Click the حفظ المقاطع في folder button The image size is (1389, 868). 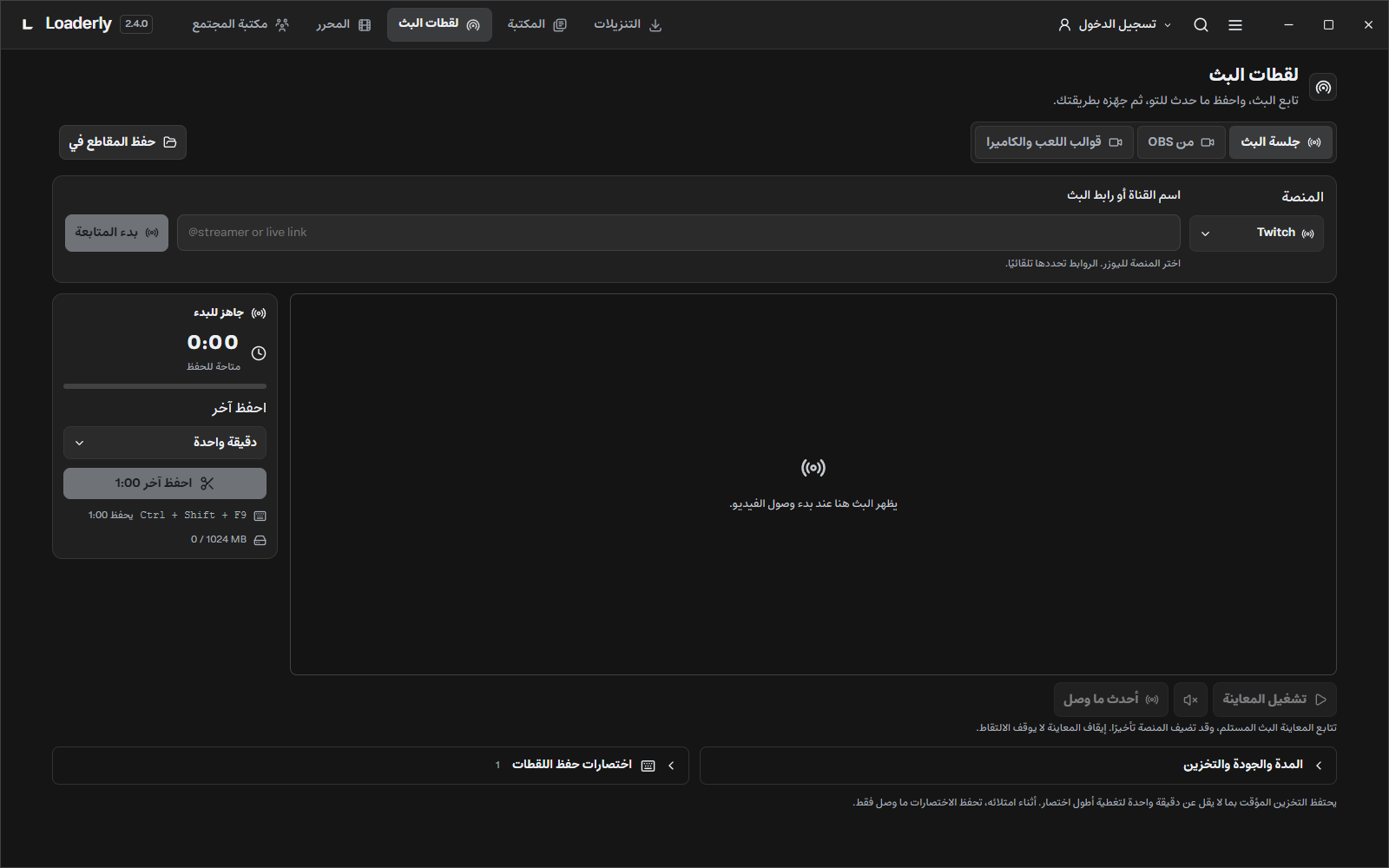122,142
